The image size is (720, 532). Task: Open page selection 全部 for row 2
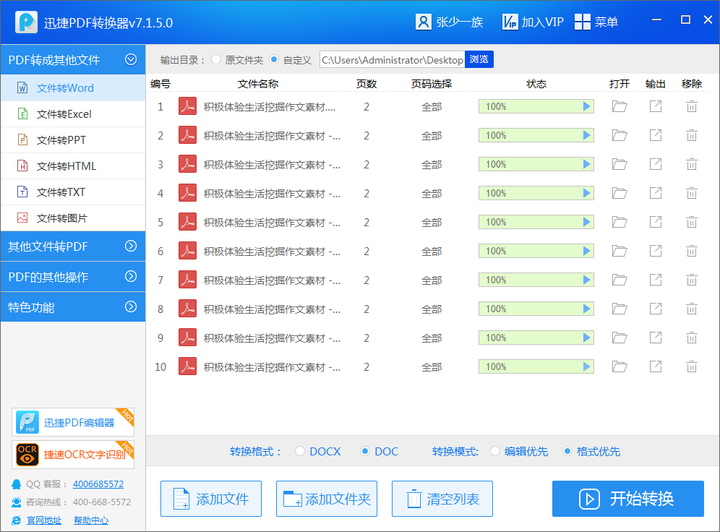[x=432, y=136]
